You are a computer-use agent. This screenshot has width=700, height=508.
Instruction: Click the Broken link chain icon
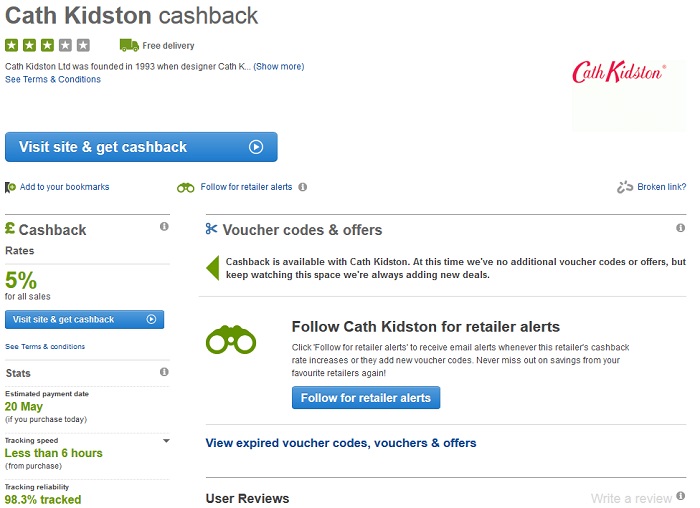click(x=625, y=187)
